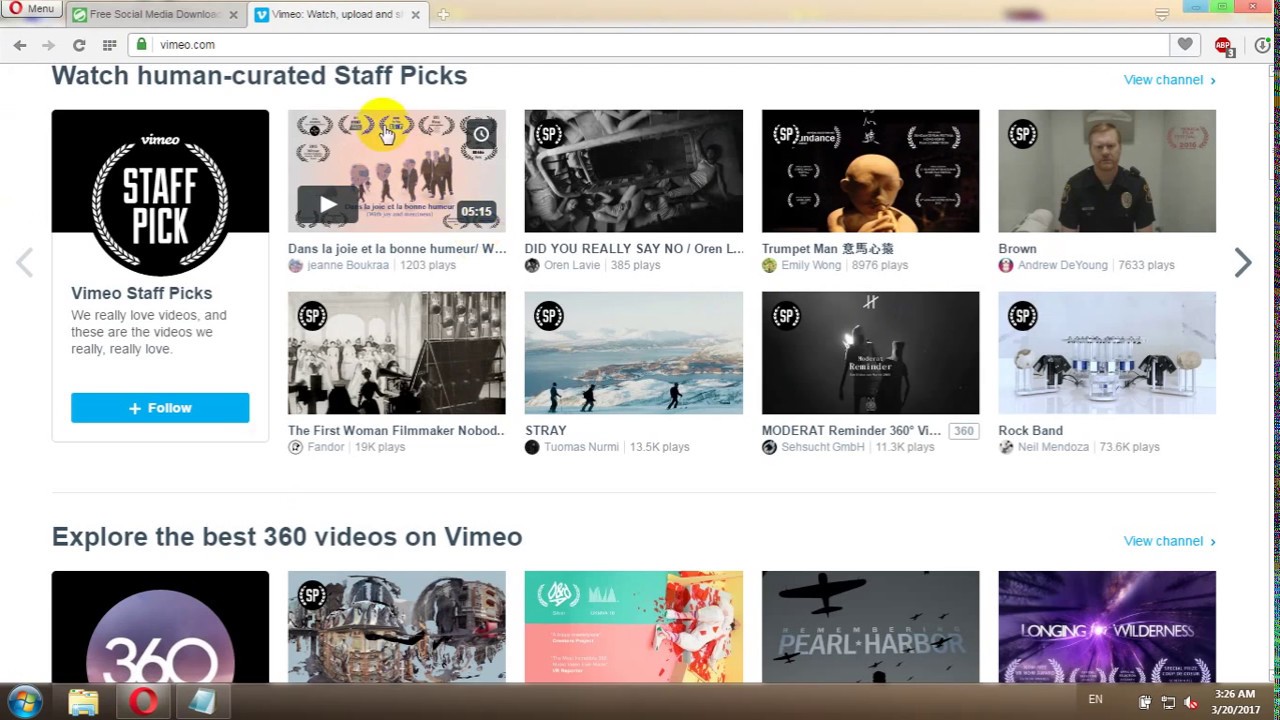
Task: Open The First Woman Filmmaker title link
Action: (396, 431)
